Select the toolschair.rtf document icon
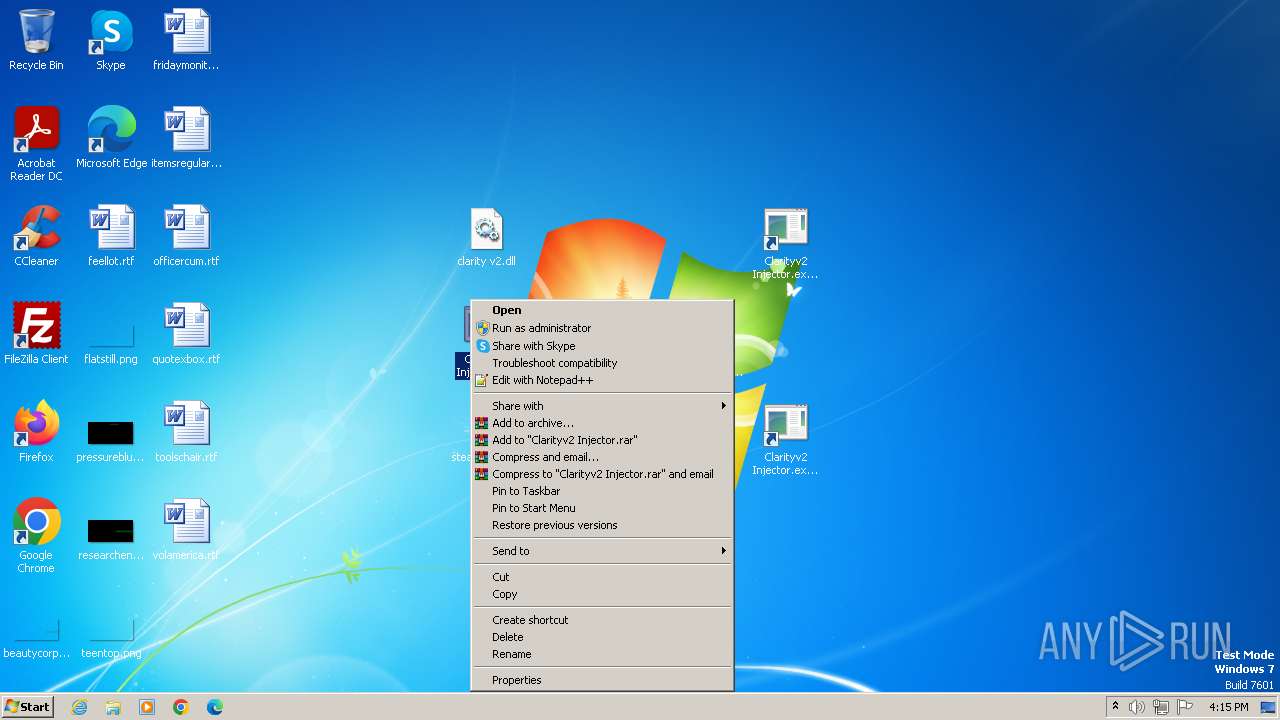The image size is (1280, 720). point(186,432)
